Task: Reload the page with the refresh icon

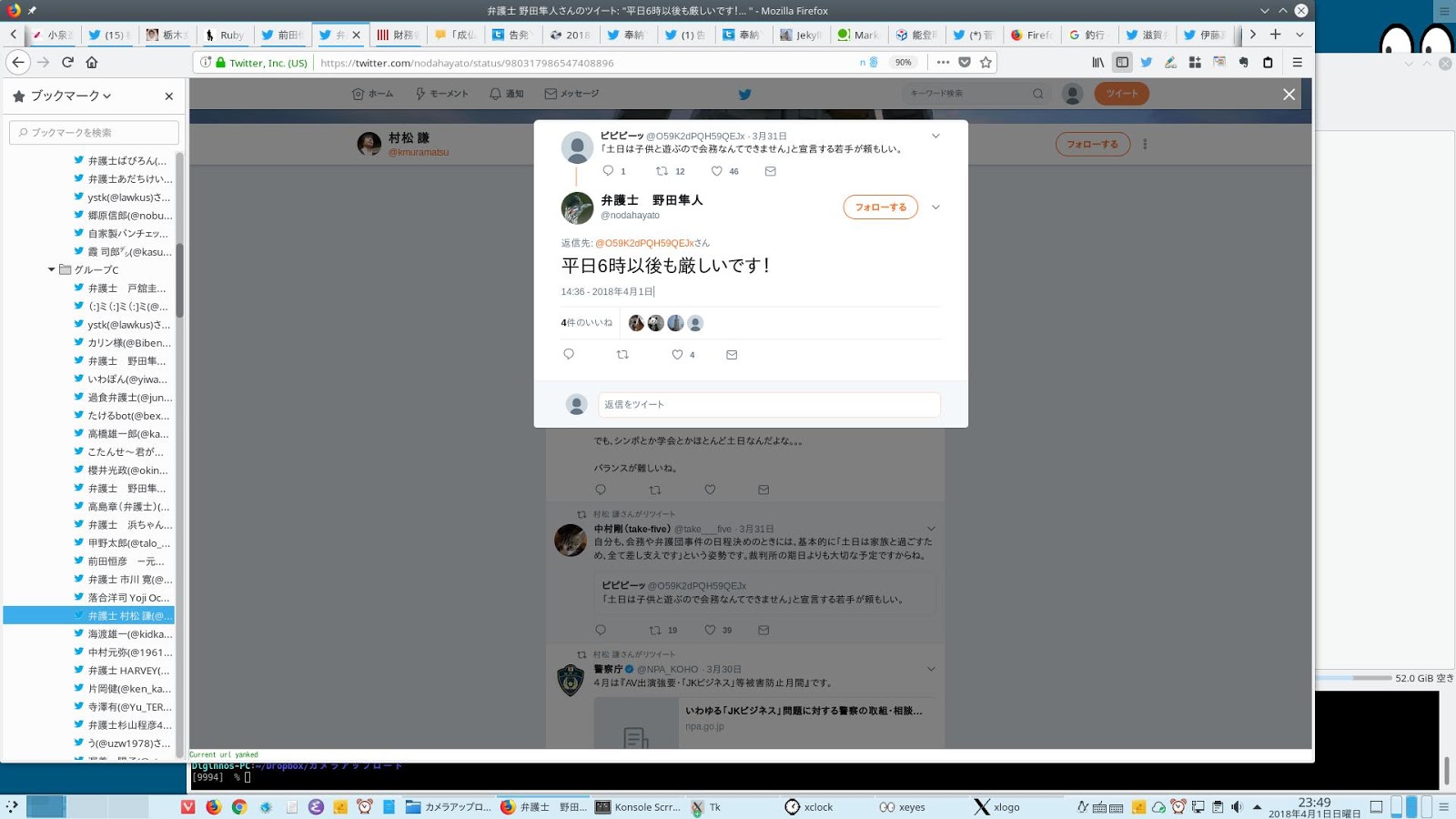Action: [x=67, y=62]
